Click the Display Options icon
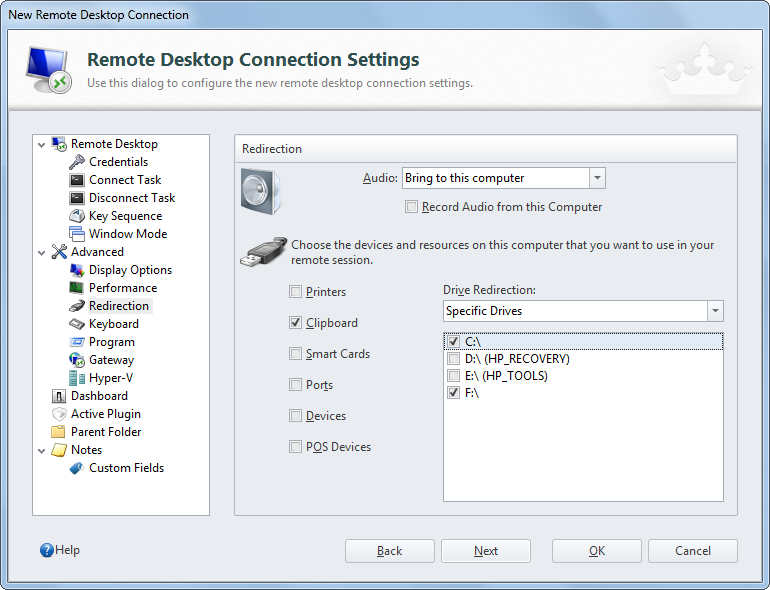 pos(77,270)
